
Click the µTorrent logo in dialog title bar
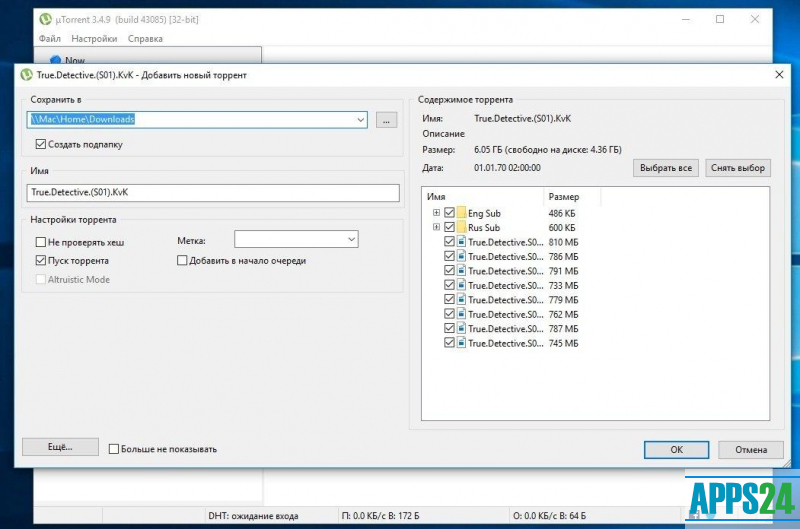tap(26, 75)
